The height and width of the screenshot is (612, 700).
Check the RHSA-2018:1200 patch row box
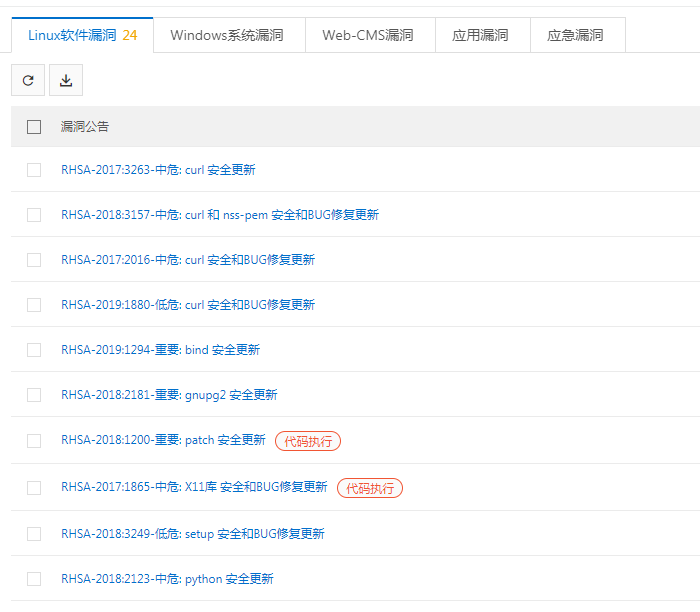(34, 441)
